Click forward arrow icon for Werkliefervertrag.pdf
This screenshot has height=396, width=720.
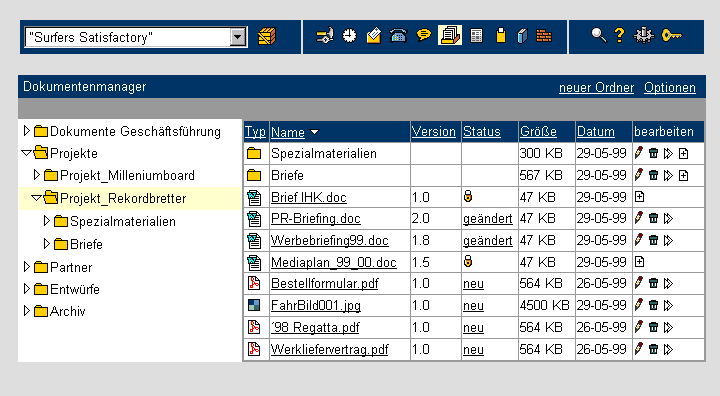click(668, 349)
